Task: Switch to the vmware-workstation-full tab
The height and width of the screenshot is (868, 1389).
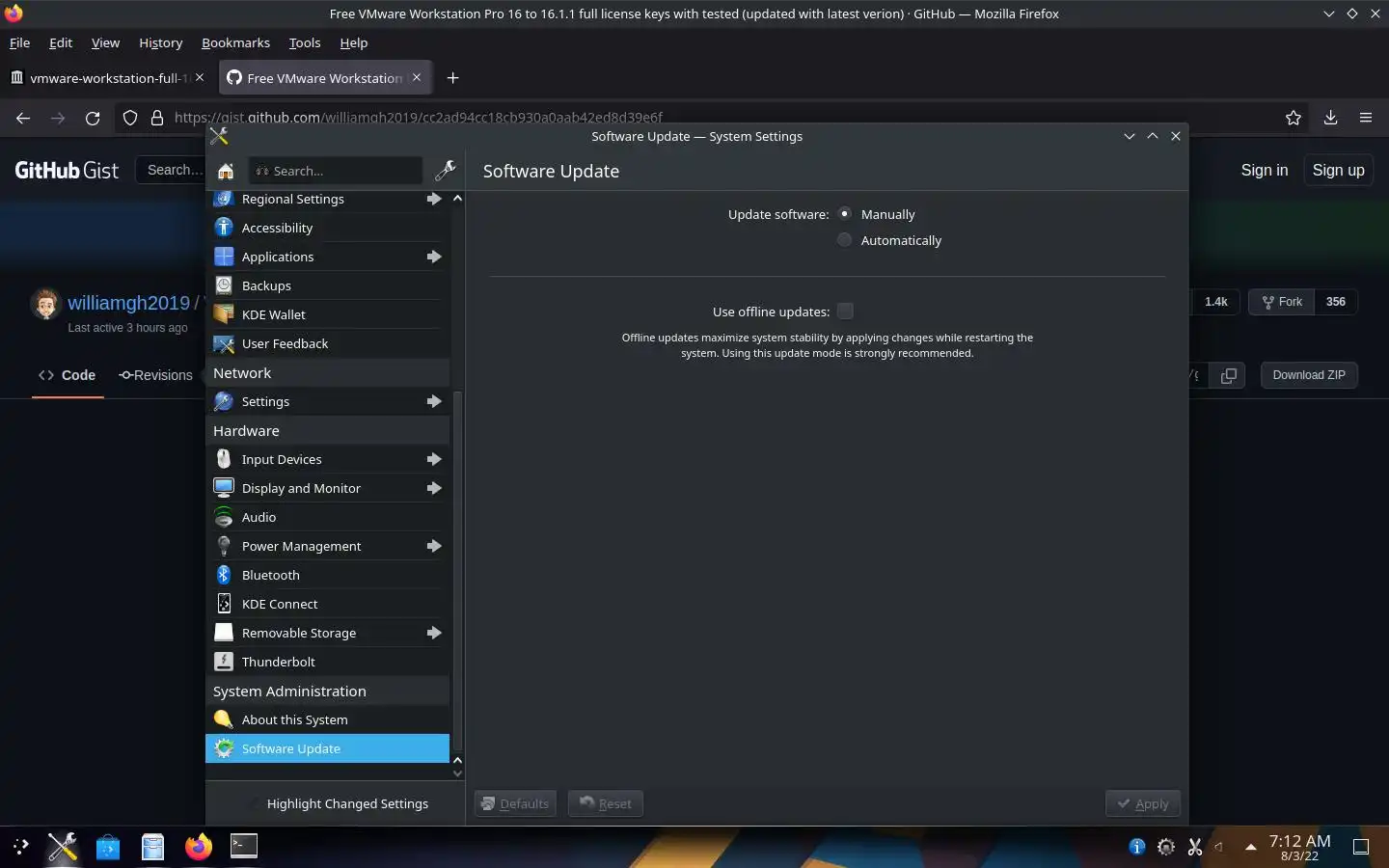Action: tap(107, 78)
